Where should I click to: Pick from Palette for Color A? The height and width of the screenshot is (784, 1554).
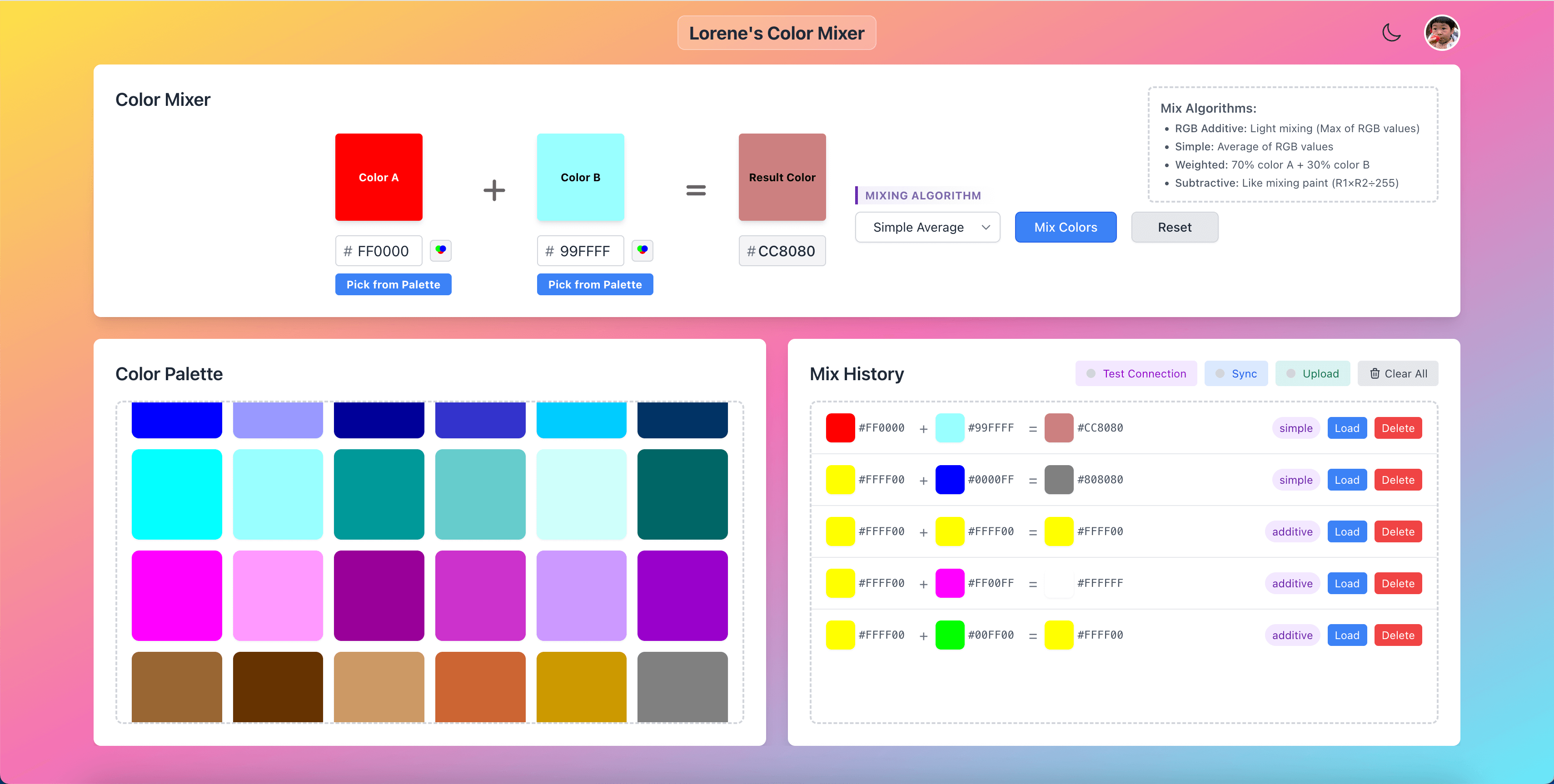point(393,284)
